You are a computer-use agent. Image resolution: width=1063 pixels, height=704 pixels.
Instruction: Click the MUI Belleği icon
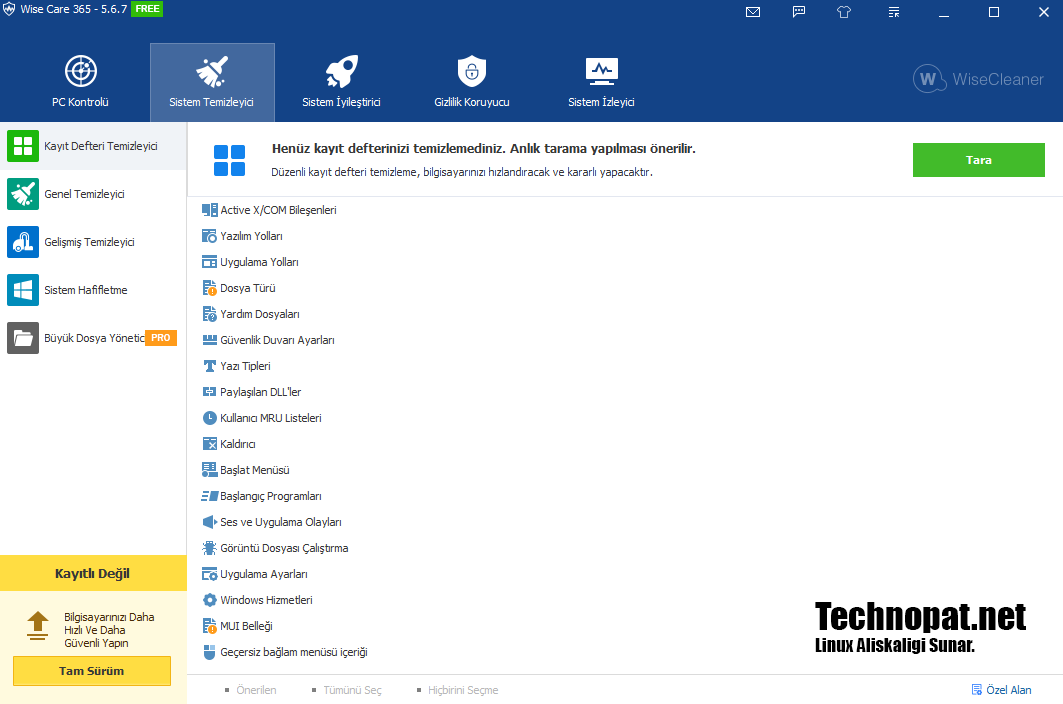[x=209, y=626]
